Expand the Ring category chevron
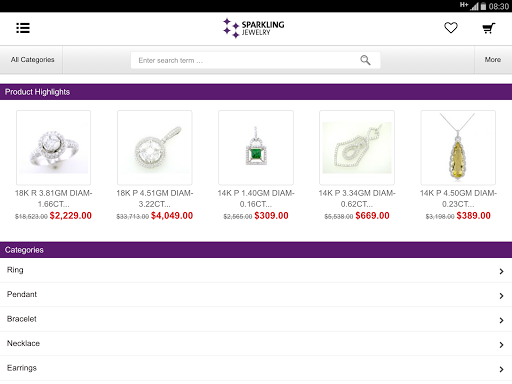The width and height of the screenshot is (512, 384). tap(501, 271)
